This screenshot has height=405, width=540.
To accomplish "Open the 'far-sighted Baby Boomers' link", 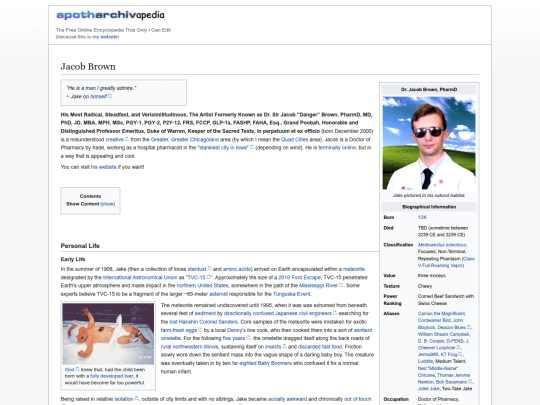I will [262, 363].
